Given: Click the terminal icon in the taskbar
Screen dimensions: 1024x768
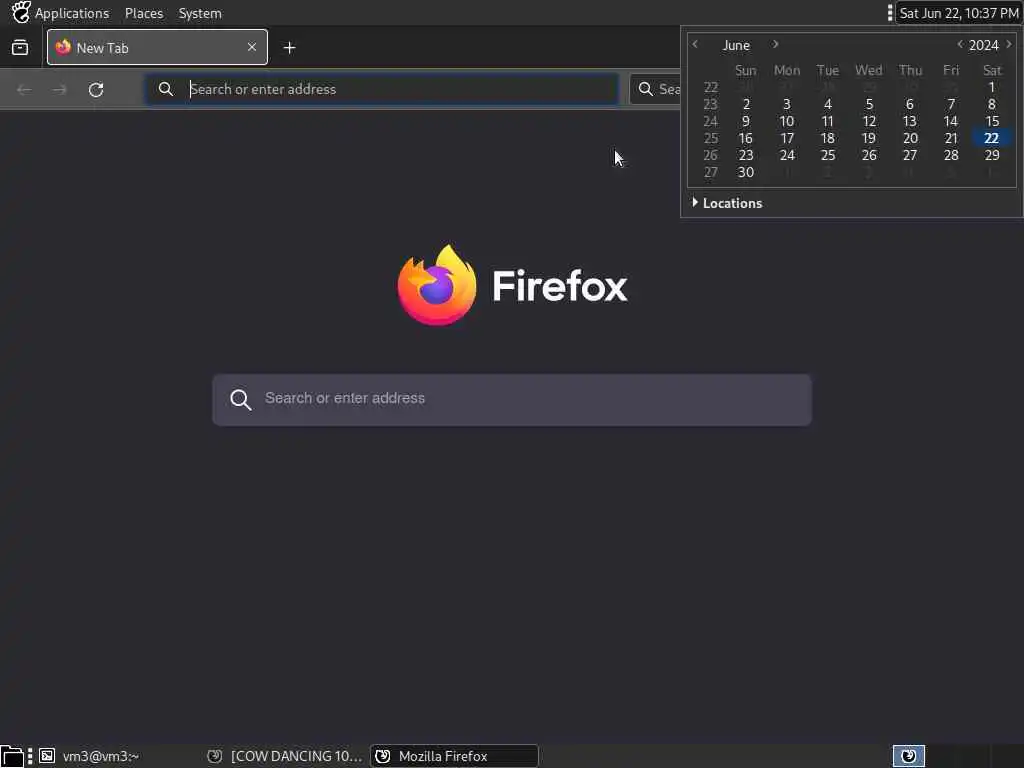Looking at the screenshot, I should pyautogui.click(x=47, y=756).
